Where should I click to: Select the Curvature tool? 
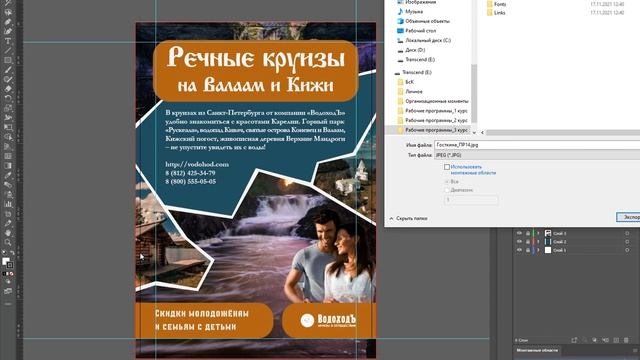(8, 31)
